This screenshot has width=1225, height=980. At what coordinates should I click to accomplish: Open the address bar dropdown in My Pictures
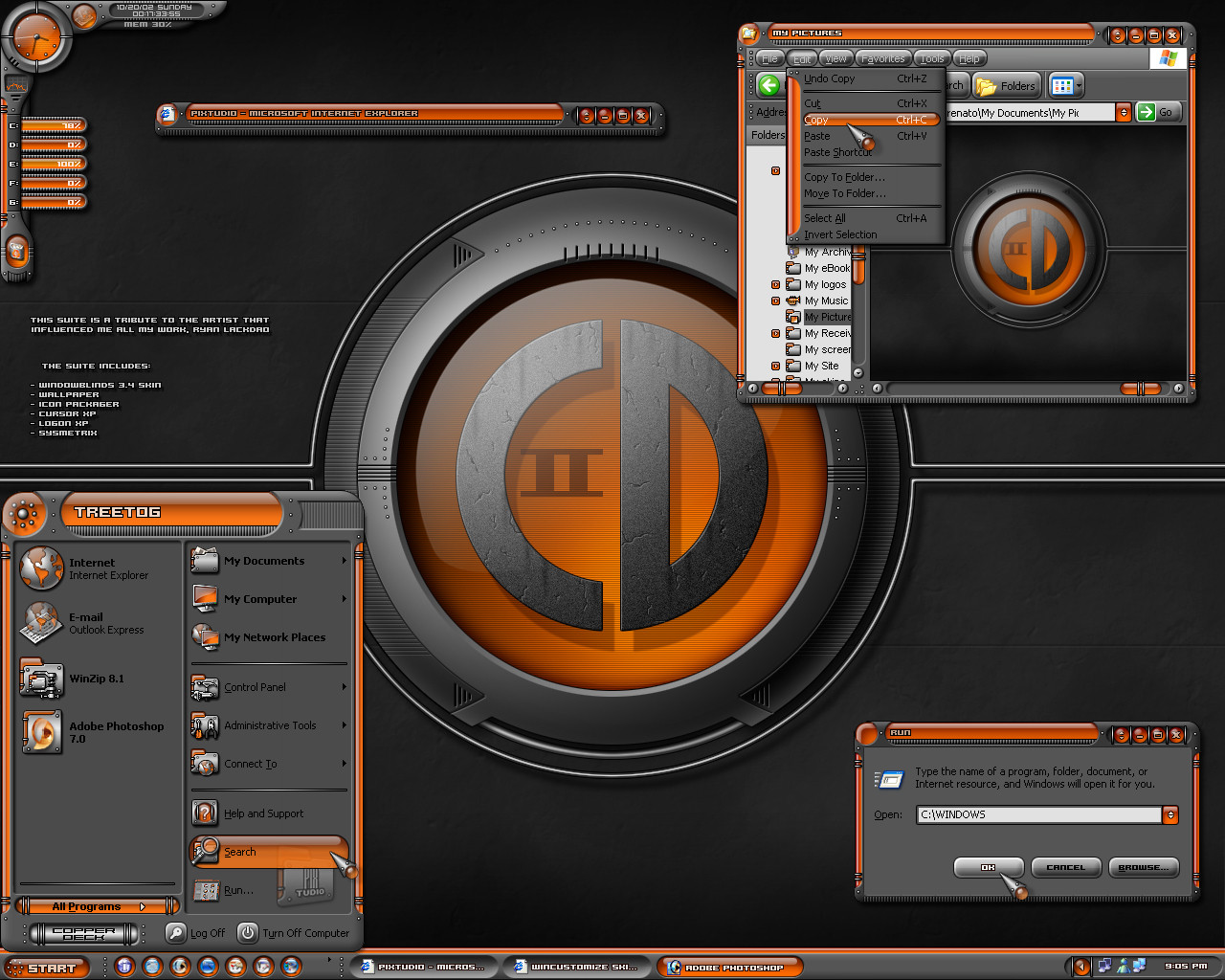tap(1124, 113)
